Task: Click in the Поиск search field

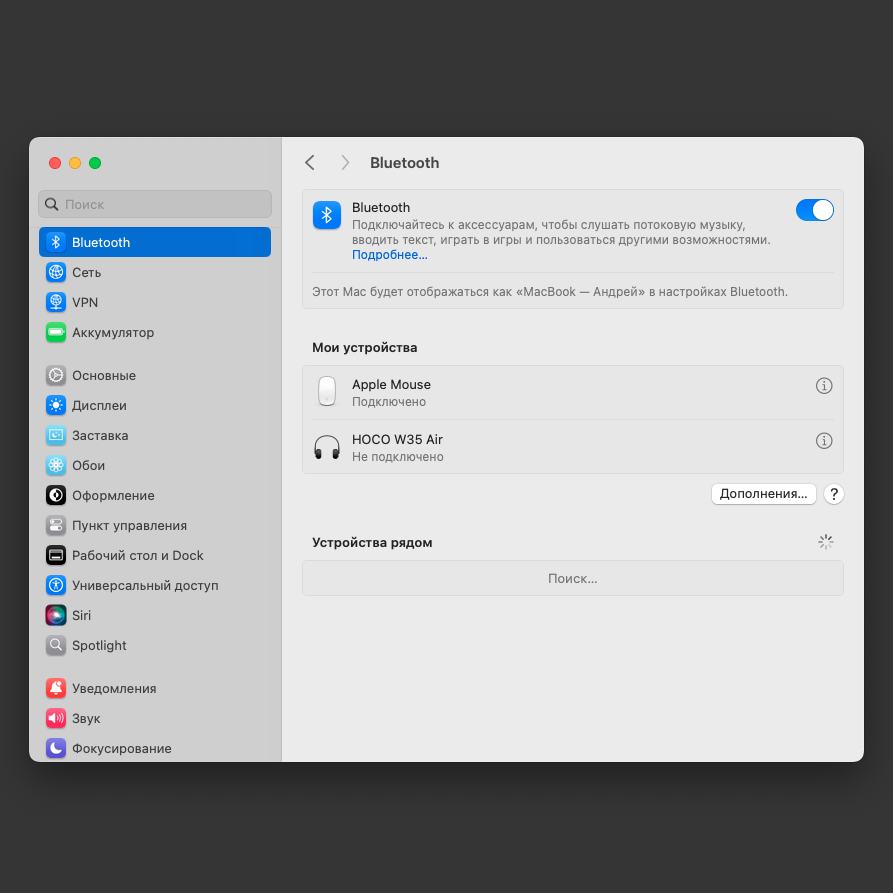Action: 155,204
